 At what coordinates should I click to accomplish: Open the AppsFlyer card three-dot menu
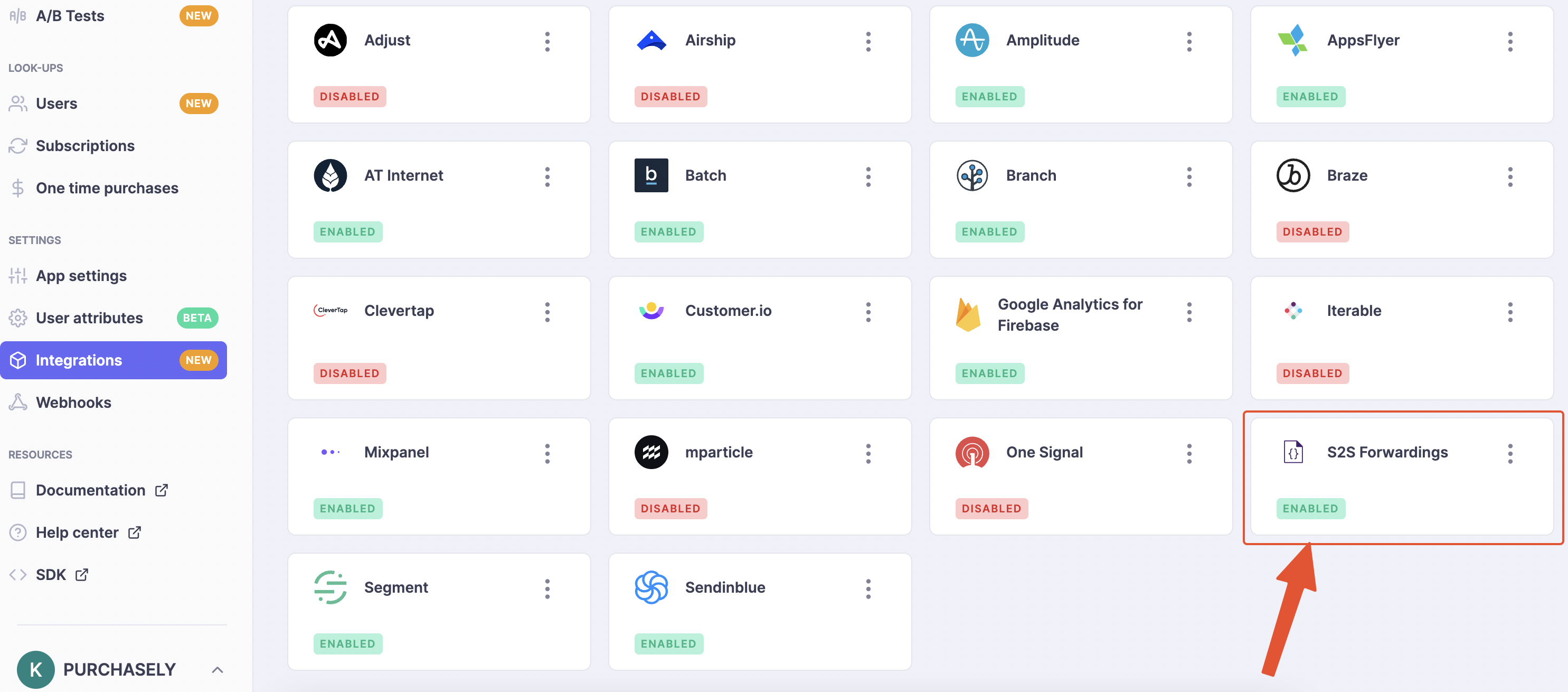tap(1509, 41)
